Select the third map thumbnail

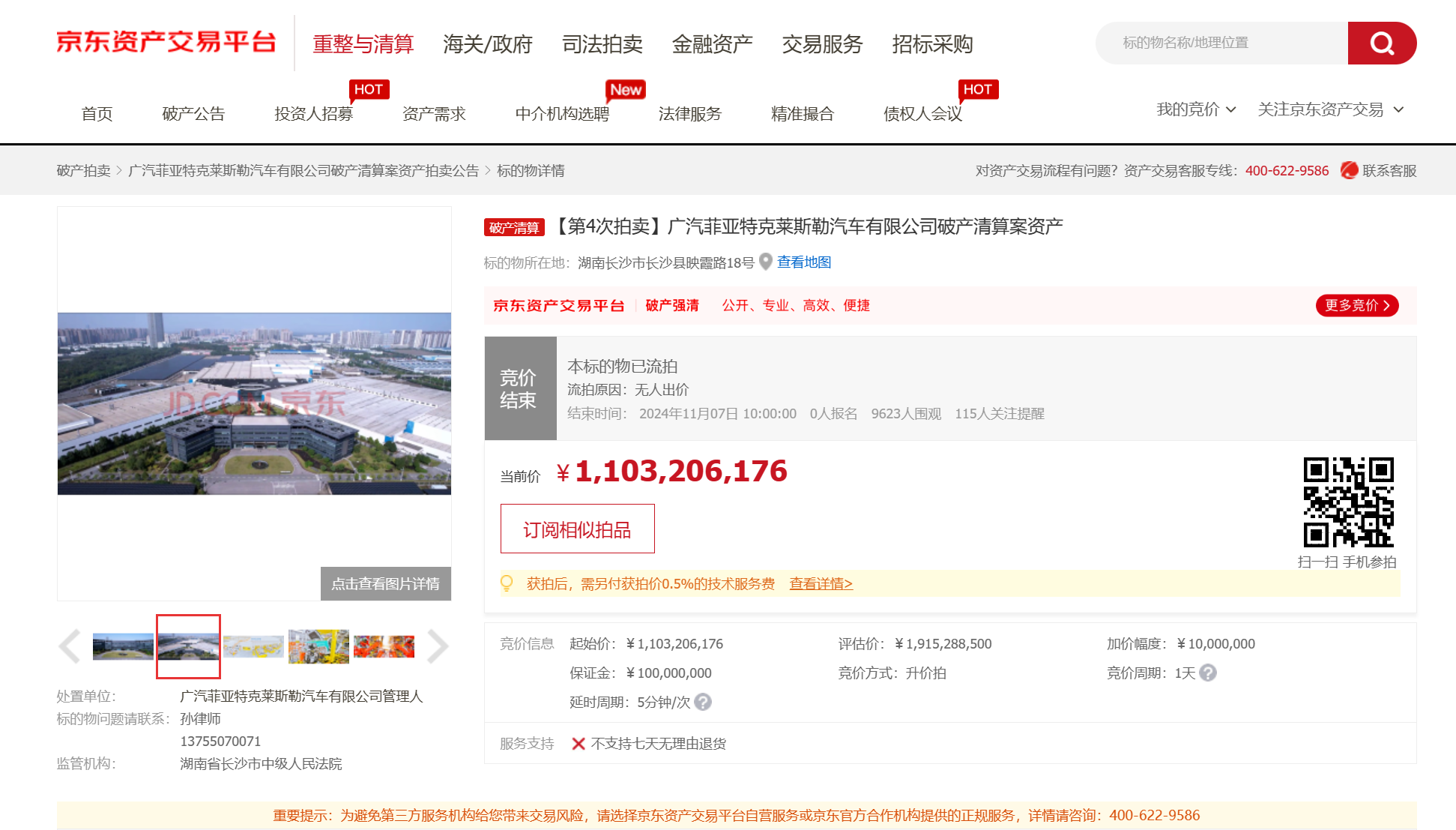(253, 646)
